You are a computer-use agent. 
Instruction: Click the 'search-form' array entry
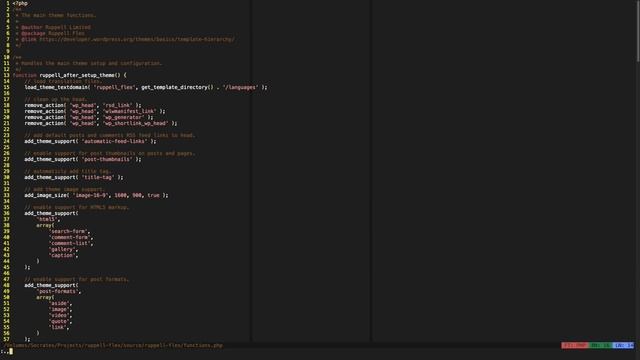[69, 231]
